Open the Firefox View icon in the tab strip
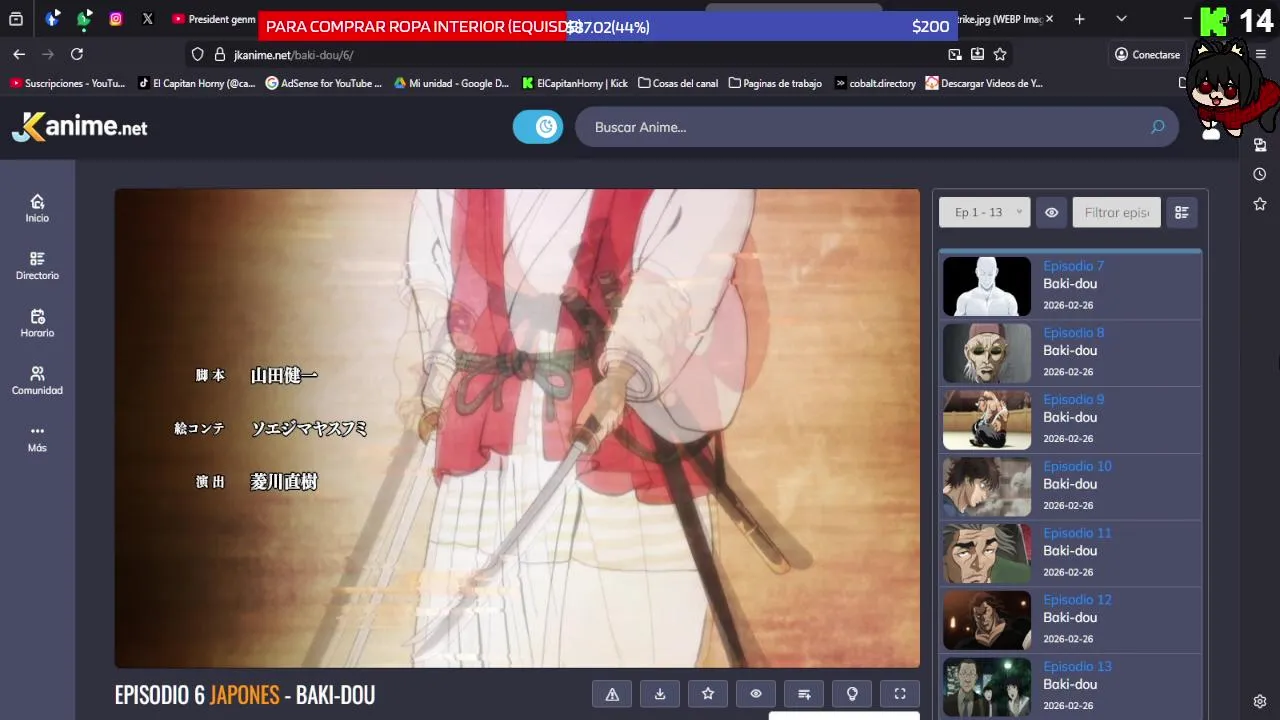 point(16,19)
